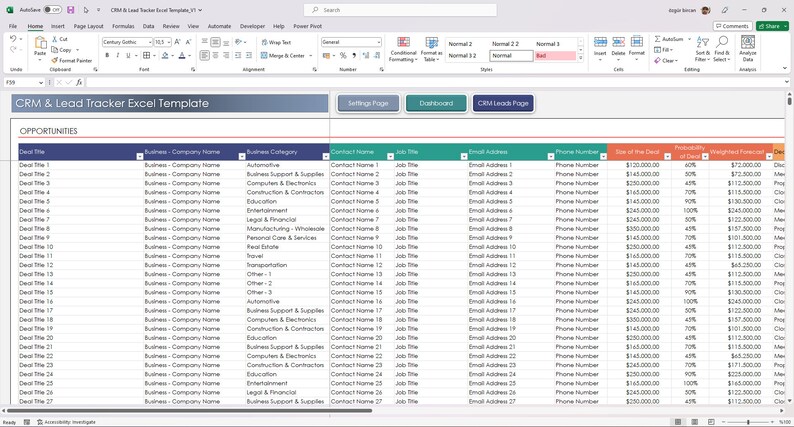Image resolution: width=794 pixels, height=427 pixels.
Task: Switch to the Data tab
Action: (x=148, y=26)
